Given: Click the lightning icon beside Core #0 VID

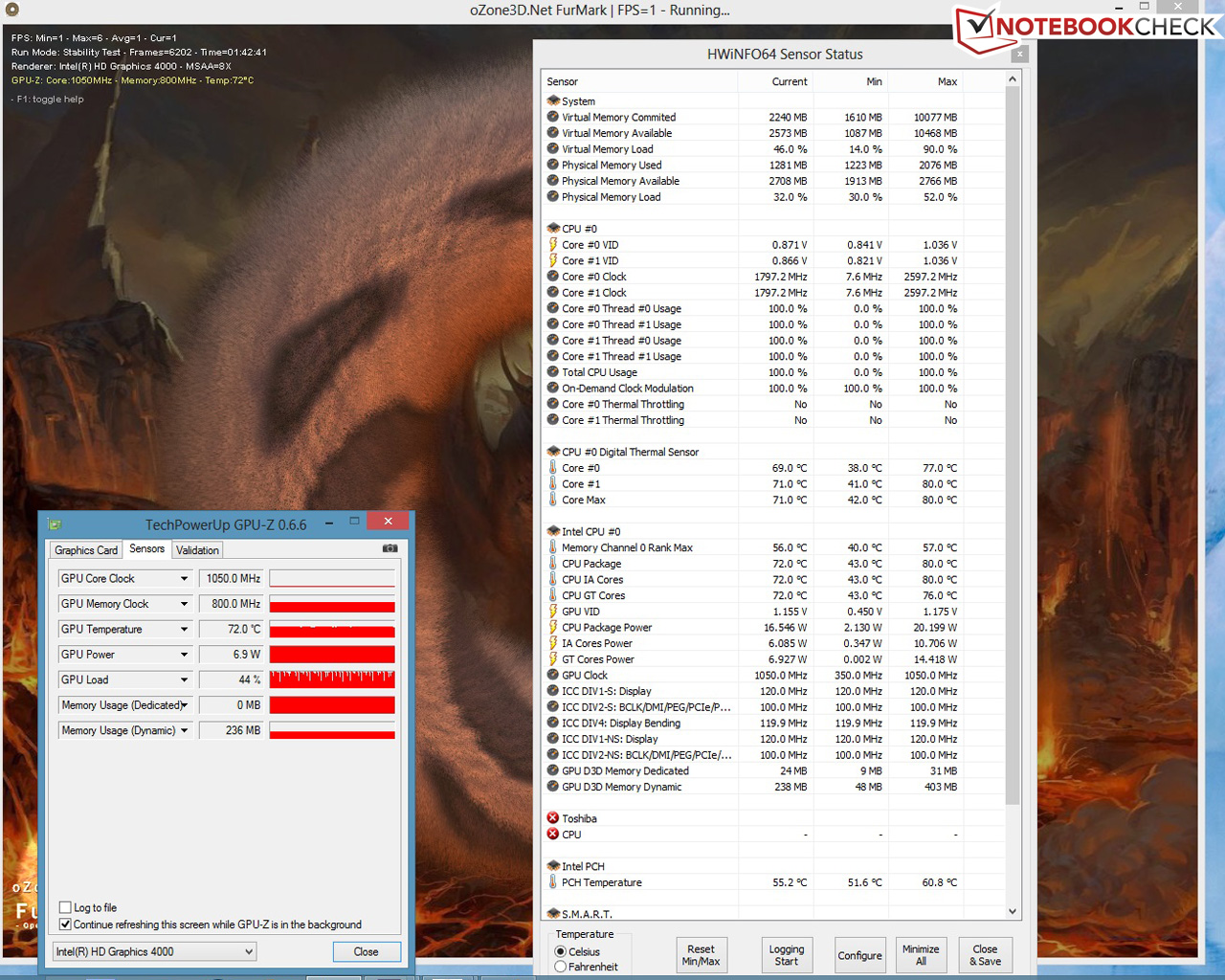Looking at the screenshot, I should [553, 245].
